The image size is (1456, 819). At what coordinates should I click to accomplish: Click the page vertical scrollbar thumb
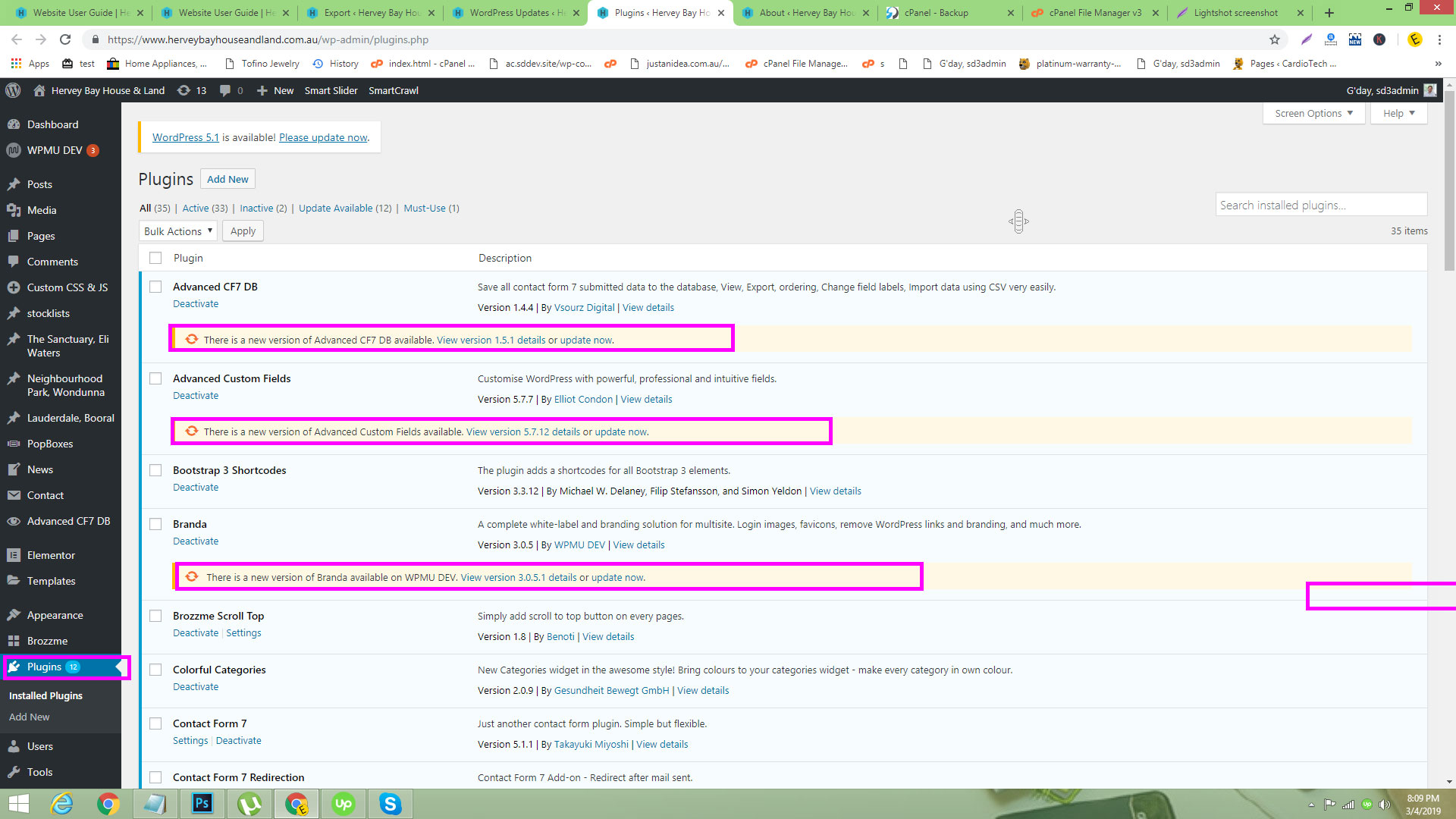1449,179
